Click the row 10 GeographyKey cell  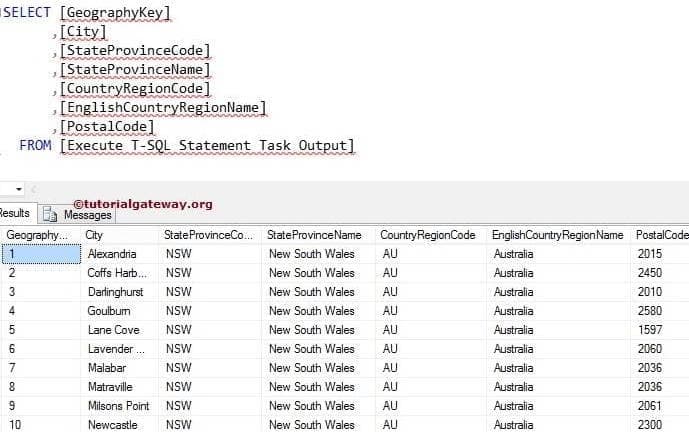coord(41,425)
